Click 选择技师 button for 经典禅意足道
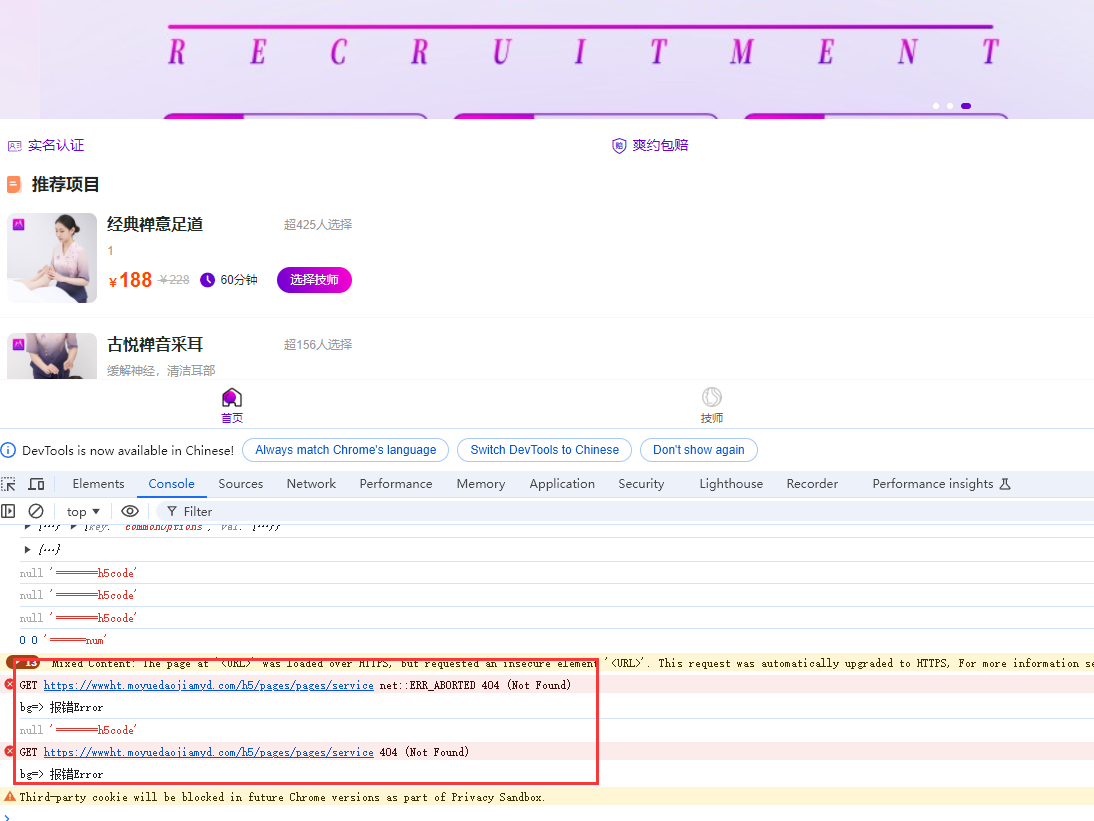This screenshot has height=821, width=1094. coord(314,280)
